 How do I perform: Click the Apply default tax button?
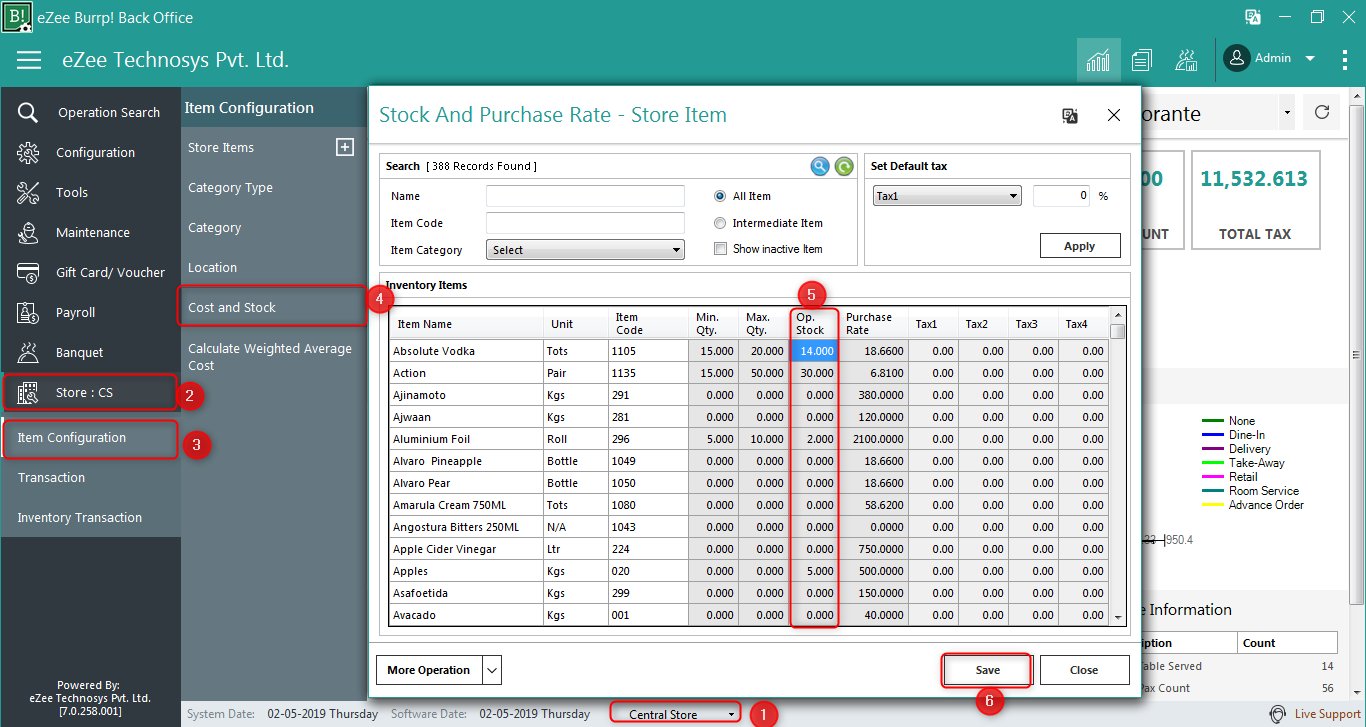pos(1080,246)
